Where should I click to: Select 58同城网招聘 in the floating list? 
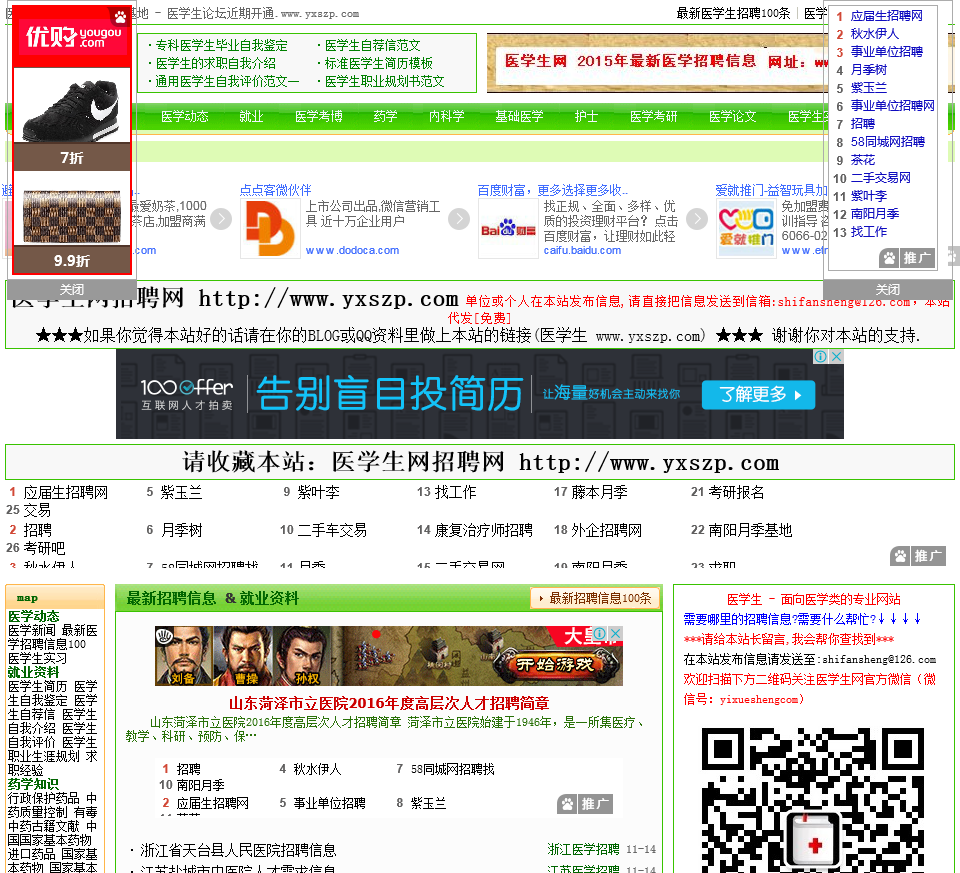pos(888,142)
